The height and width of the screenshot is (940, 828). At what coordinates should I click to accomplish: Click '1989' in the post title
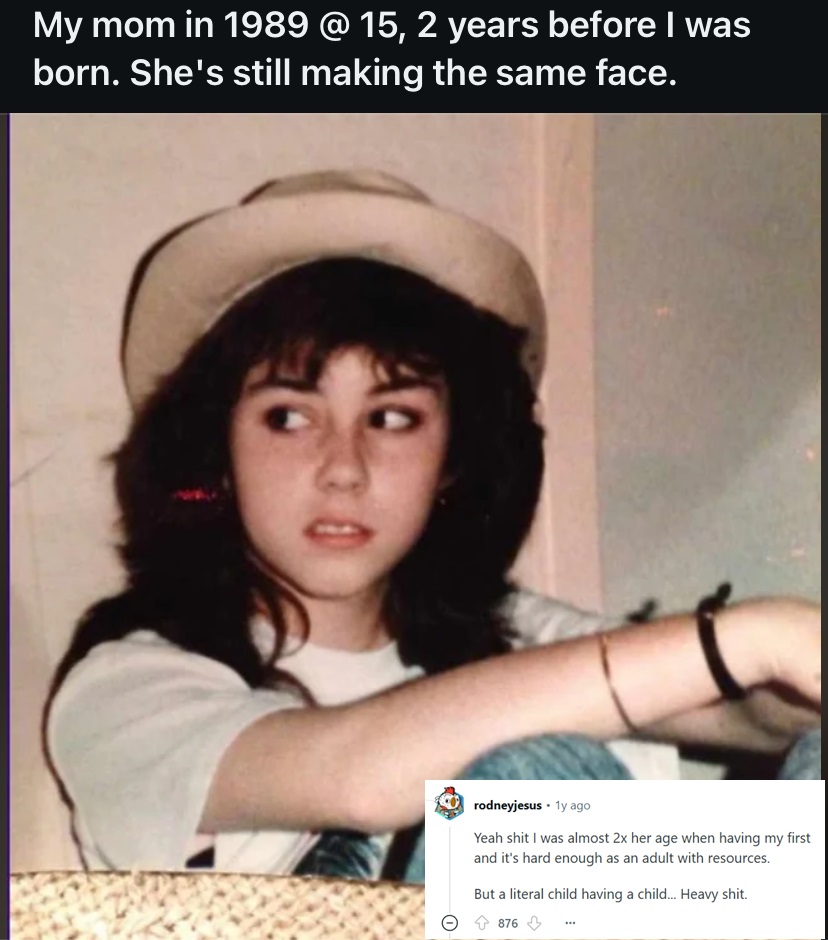pos(266,26)
